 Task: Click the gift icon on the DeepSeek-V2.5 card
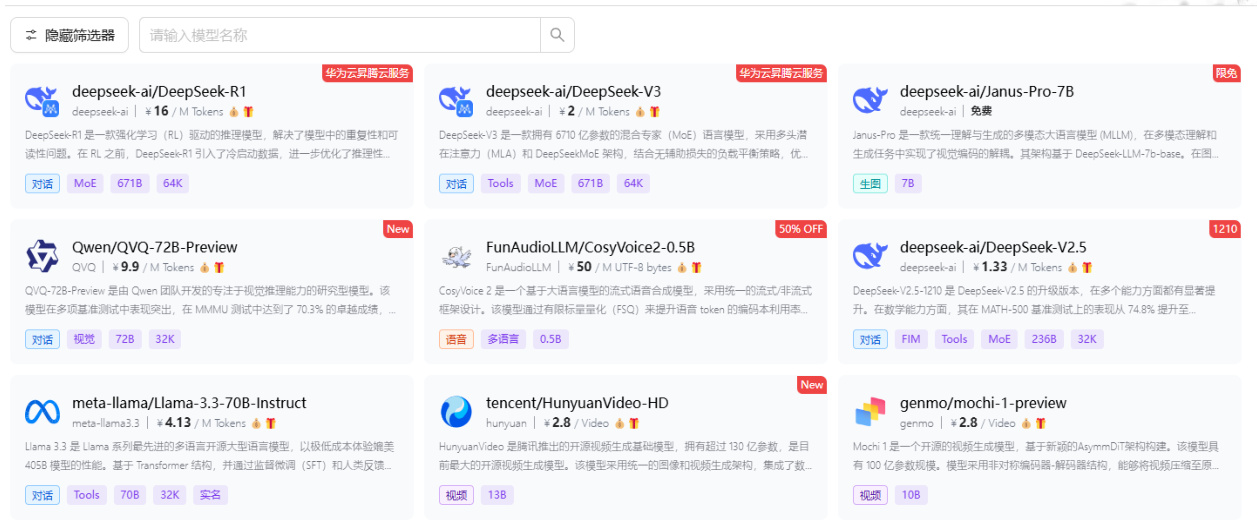coord(1086,267)
